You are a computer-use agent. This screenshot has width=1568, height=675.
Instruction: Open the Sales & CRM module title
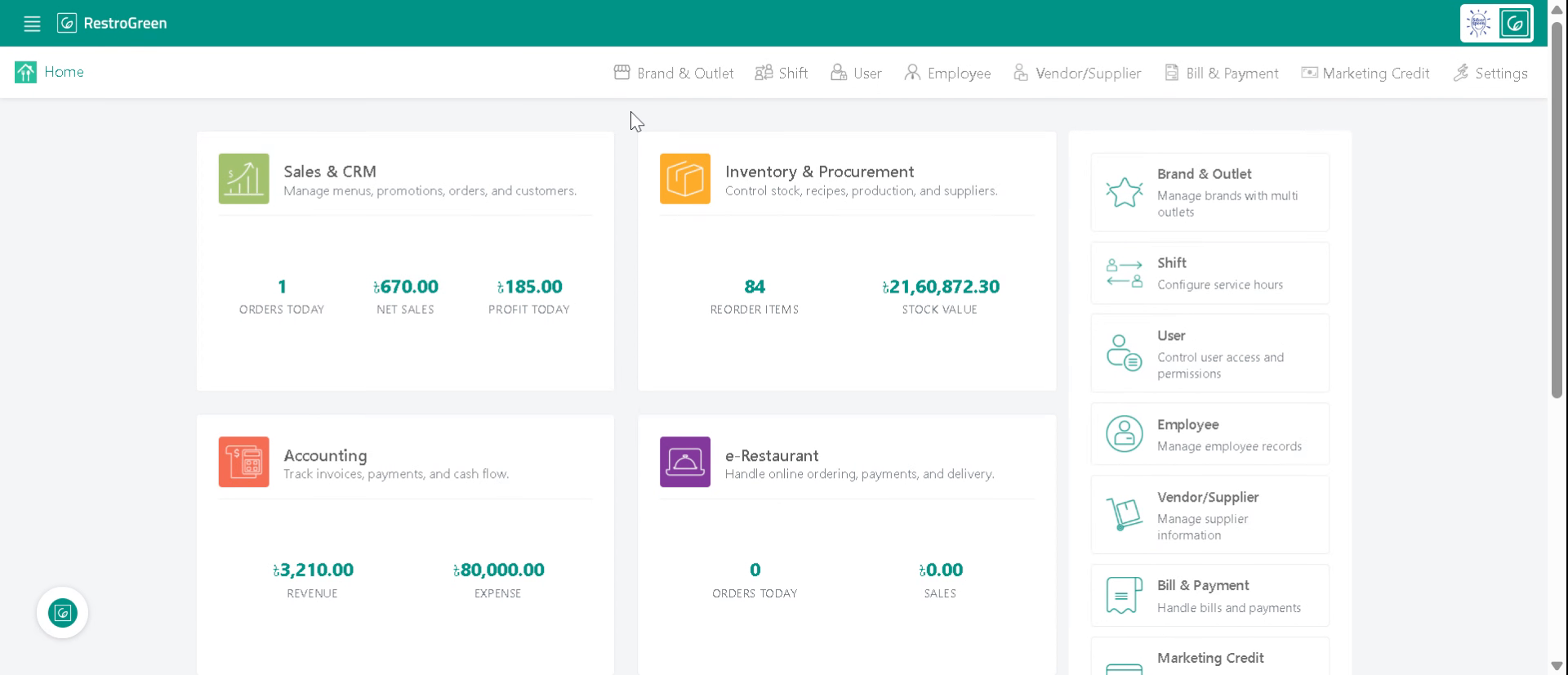(x=330, y=172)
